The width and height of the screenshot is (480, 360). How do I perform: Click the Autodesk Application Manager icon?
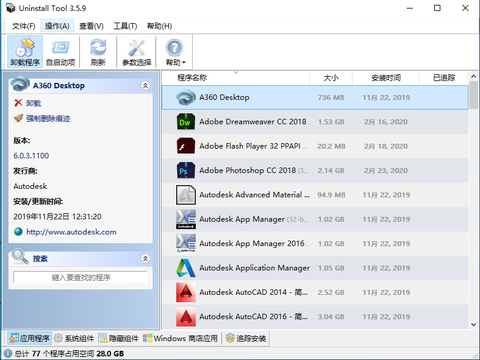point(186,268)
